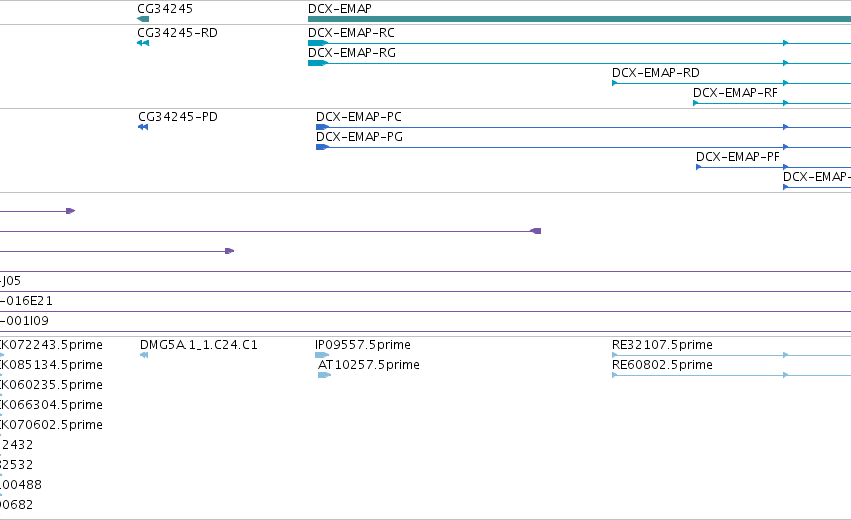Click the CG34245-RD transcript label
Viewport: 851px width, 520px height.
[177, 33]
